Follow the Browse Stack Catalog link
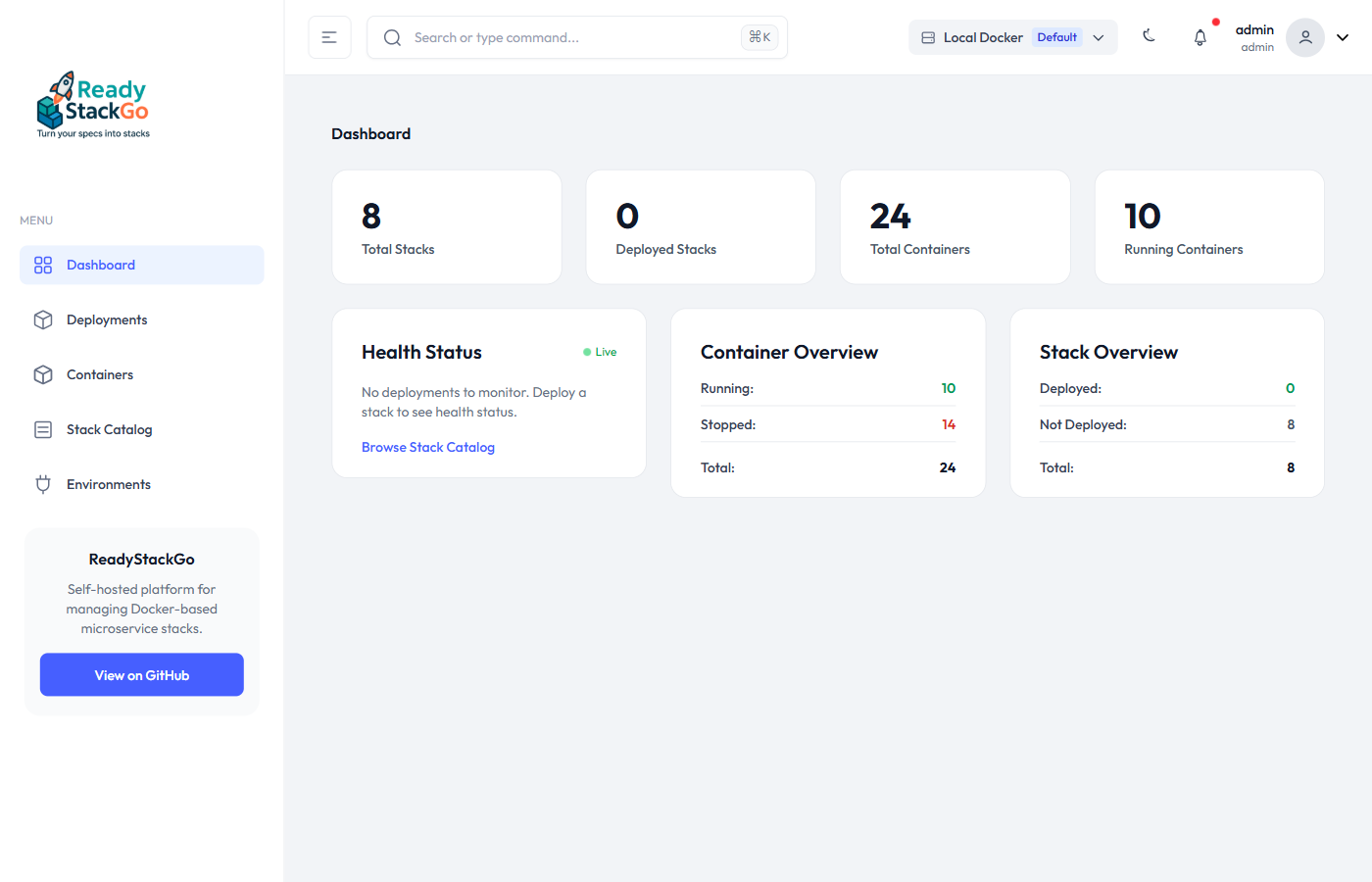1372x882 pixels. coord(428,447)
